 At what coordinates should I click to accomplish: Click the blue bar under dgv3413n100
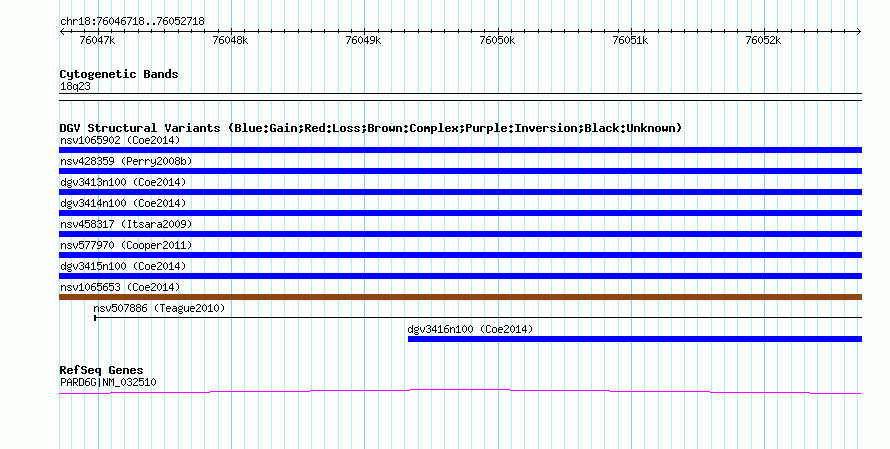pos(460,192)
